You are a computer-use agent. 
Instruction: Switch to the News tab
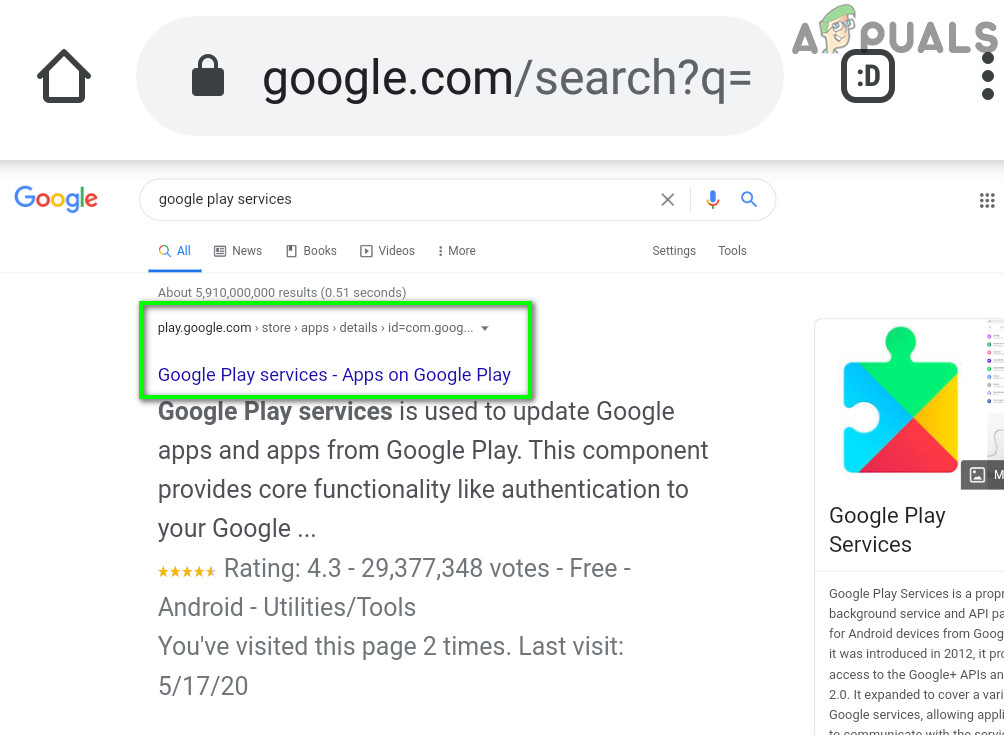coord(238,251)
